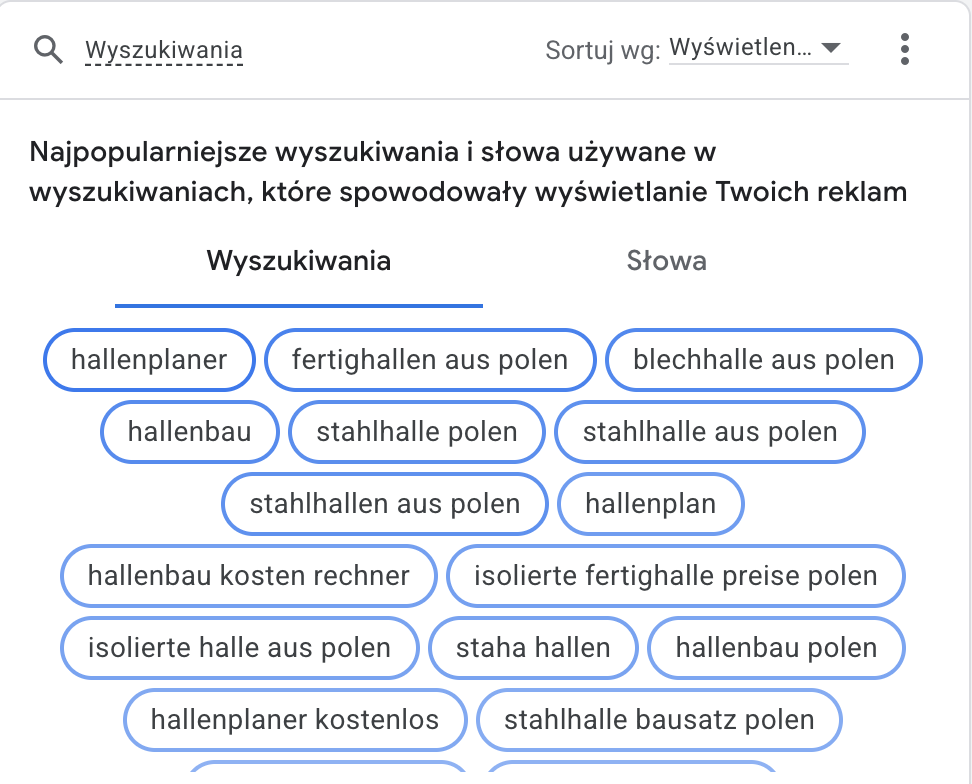Select the hallenplaner kostenlos chip
Viewport: 972px width, 784px height.
point(295,720)
